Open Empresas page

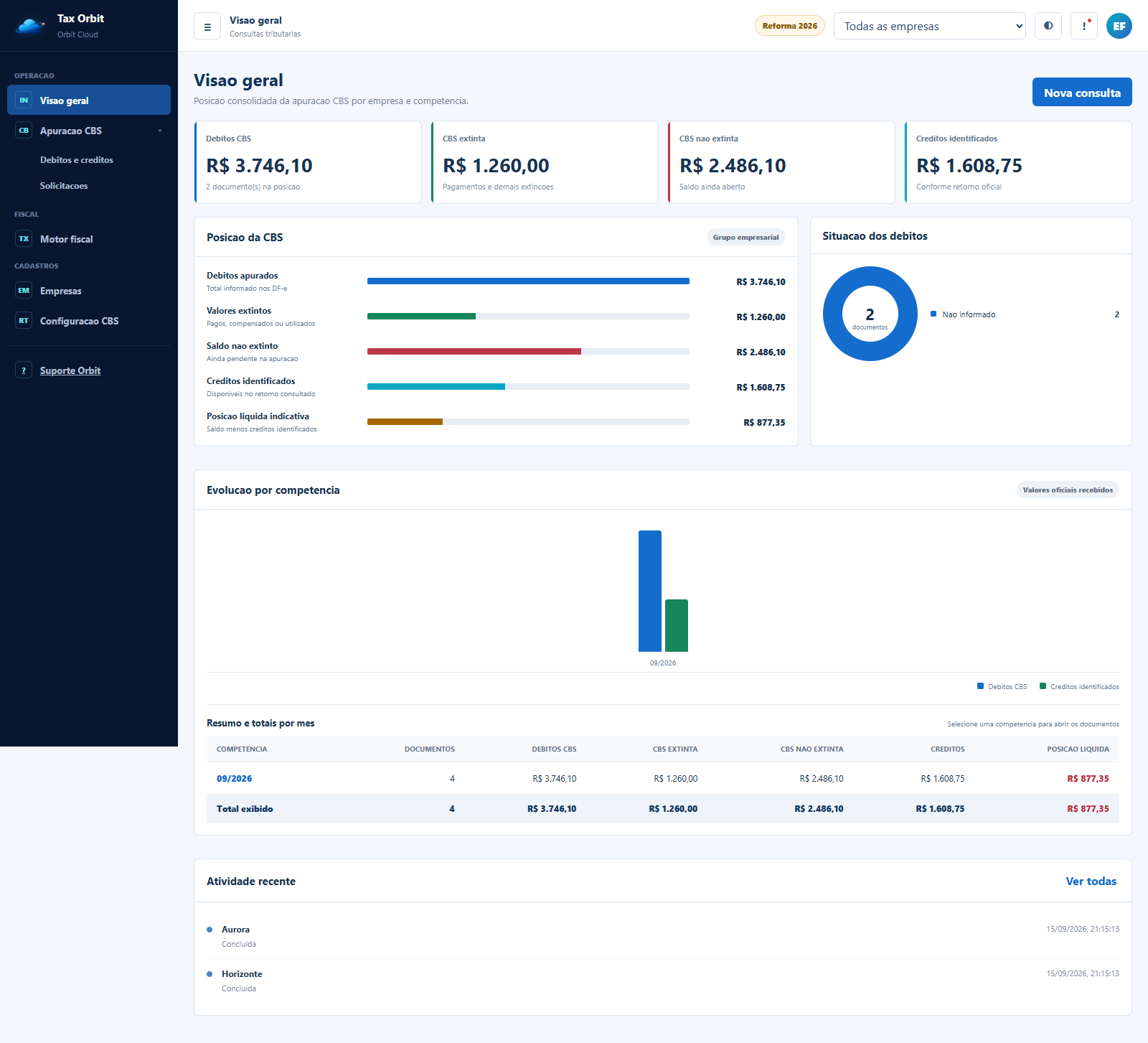(89, 291)
